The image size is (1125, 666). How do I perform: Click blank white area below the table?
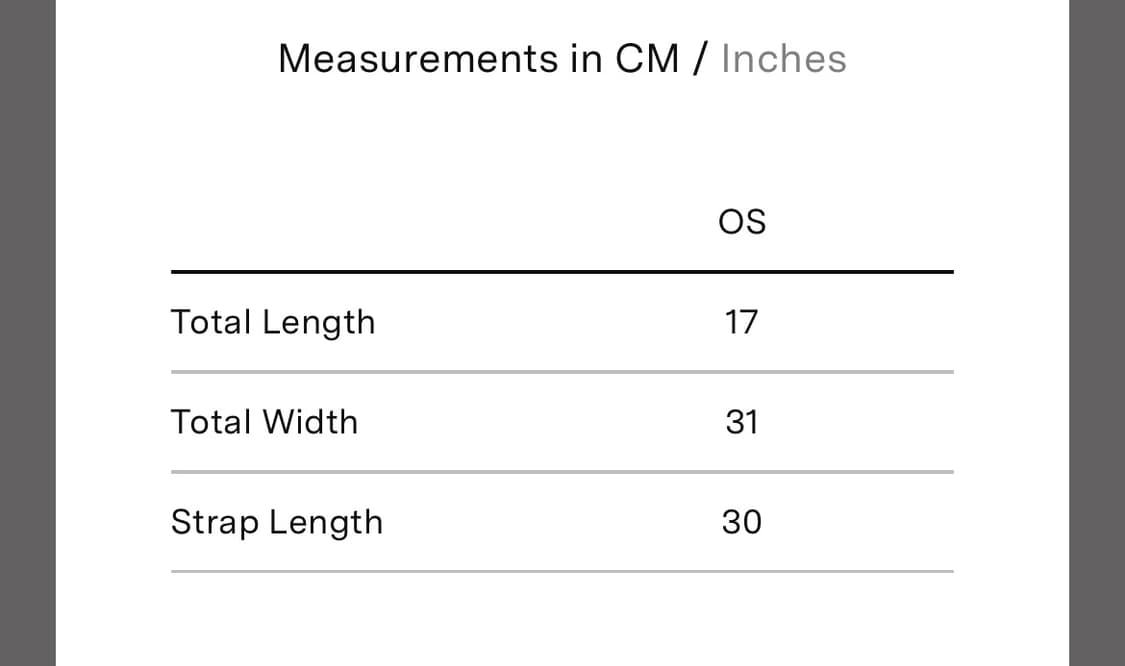click(x=562, y=620)
